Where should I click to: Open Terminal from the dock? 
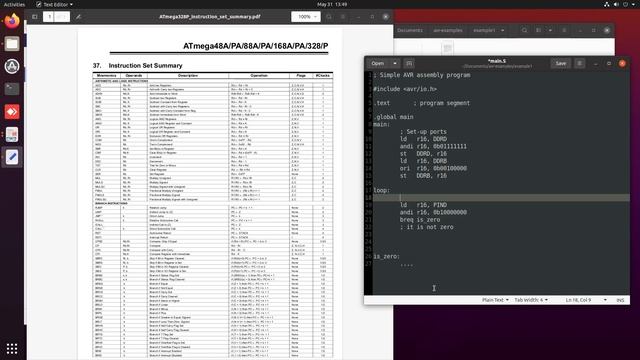click(12, 89)
